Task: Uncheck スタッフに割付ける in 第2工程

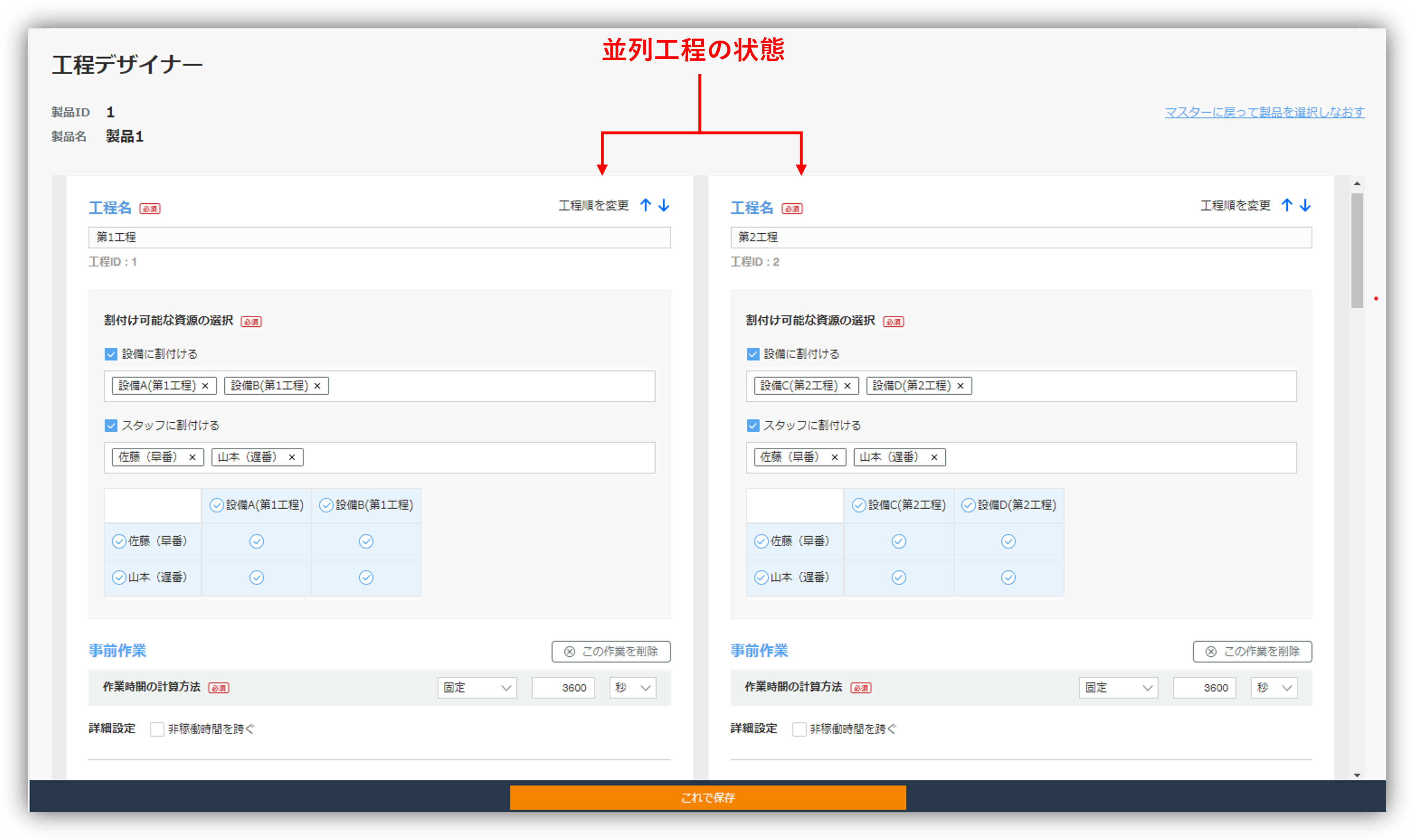Action: click(x=753, y=426)
